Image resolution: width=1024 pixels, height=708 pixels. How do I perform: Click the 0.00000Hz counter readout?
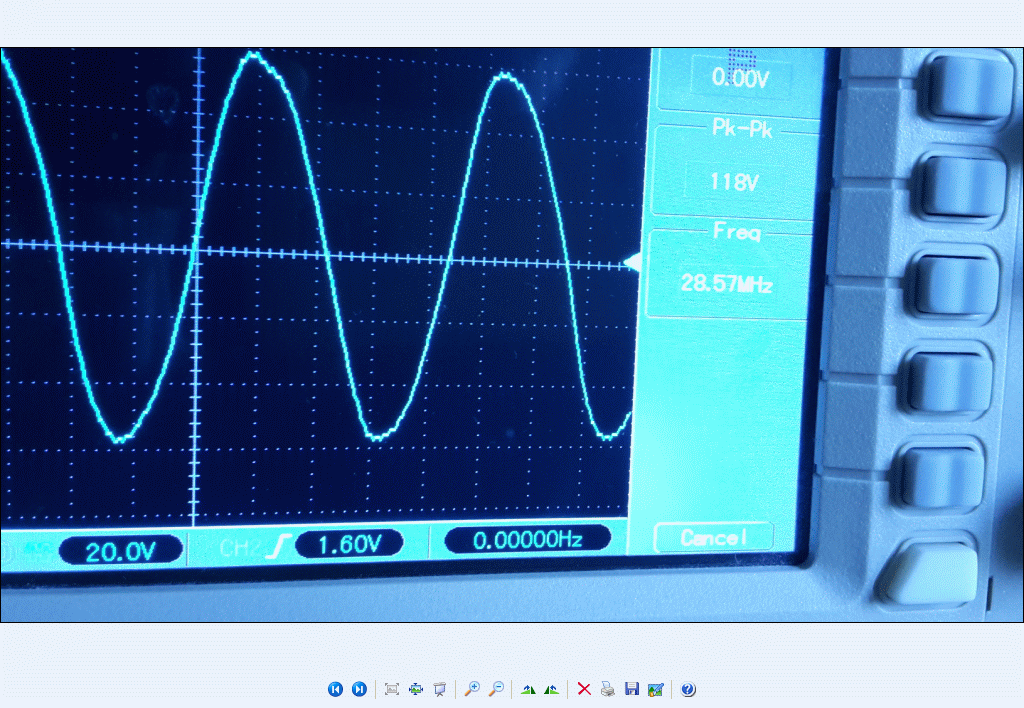527,540
